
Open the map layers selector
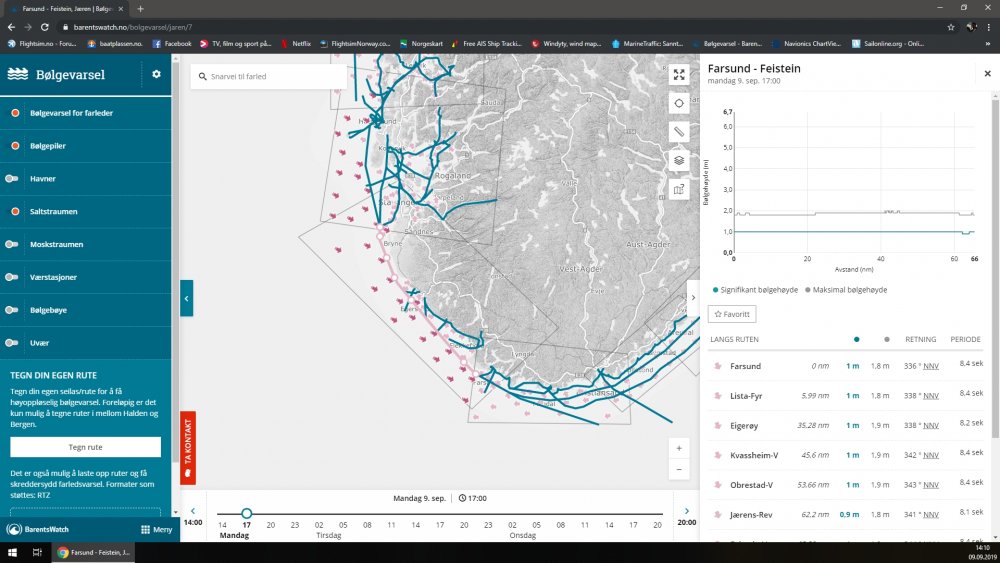tap(679, 161)
